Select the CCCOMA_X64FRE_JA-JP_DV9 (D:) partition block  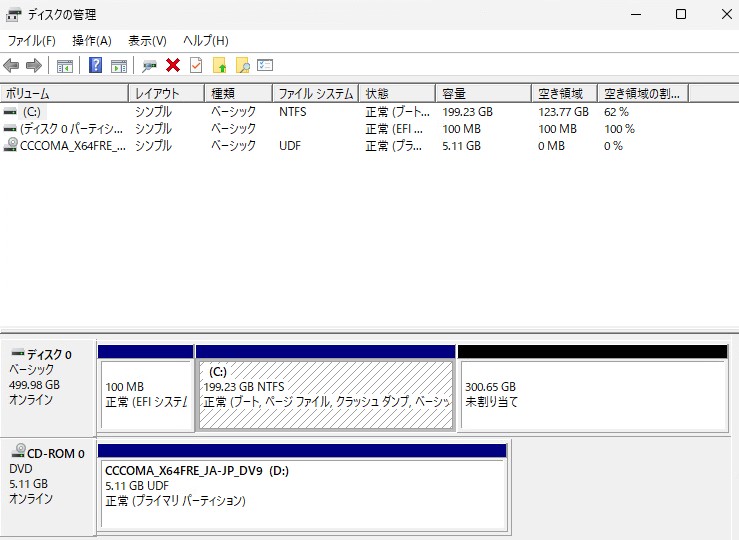point(302,487)
